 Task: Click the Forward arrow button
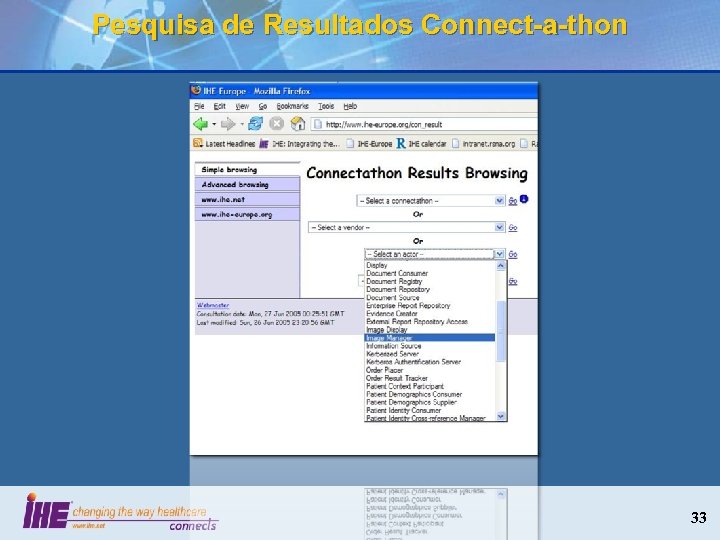(x=228, y=124)
